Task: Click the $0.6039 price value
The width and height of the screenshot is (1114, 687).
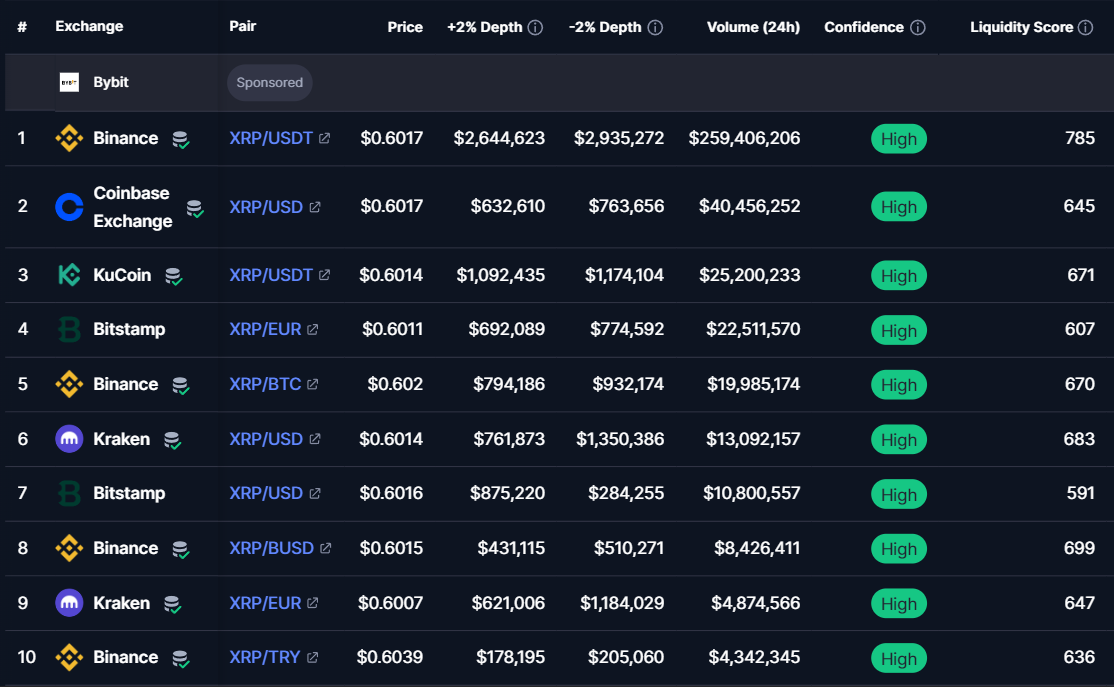Action: click(389, 657)
